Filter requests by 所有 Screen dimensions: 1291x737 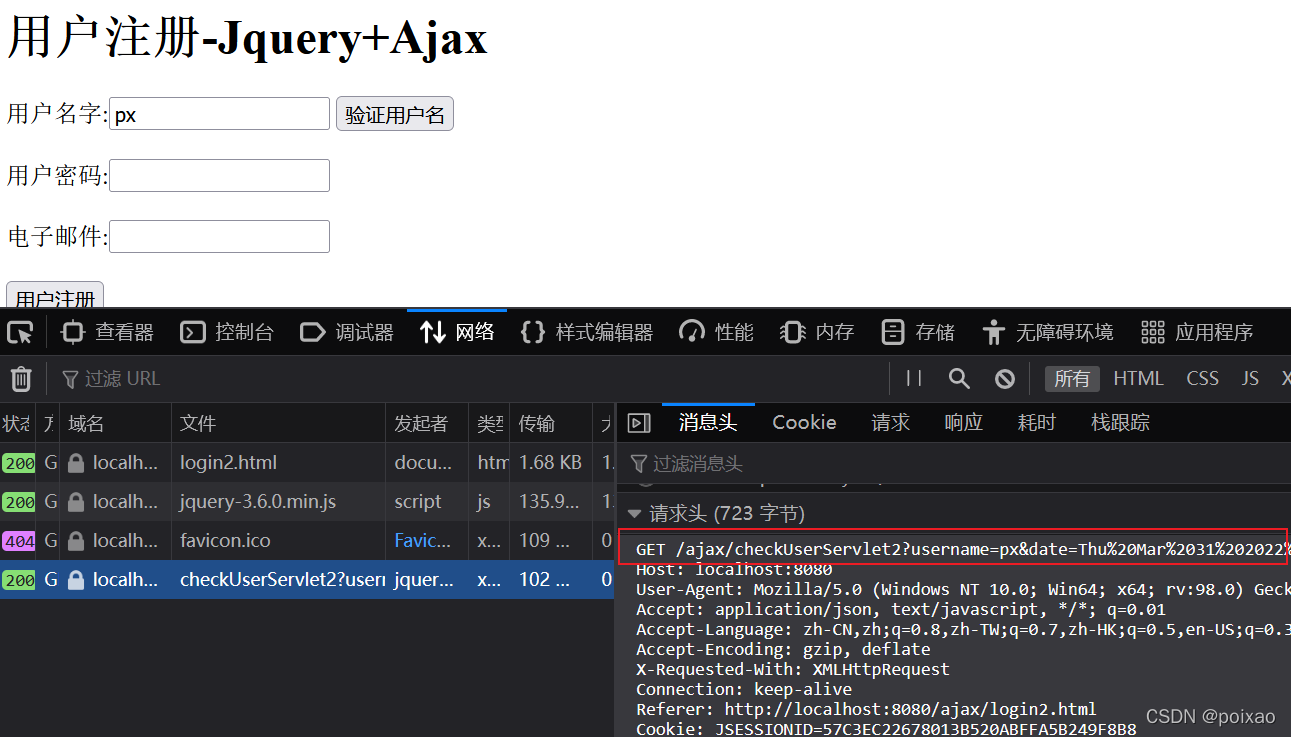point(1072,378)
